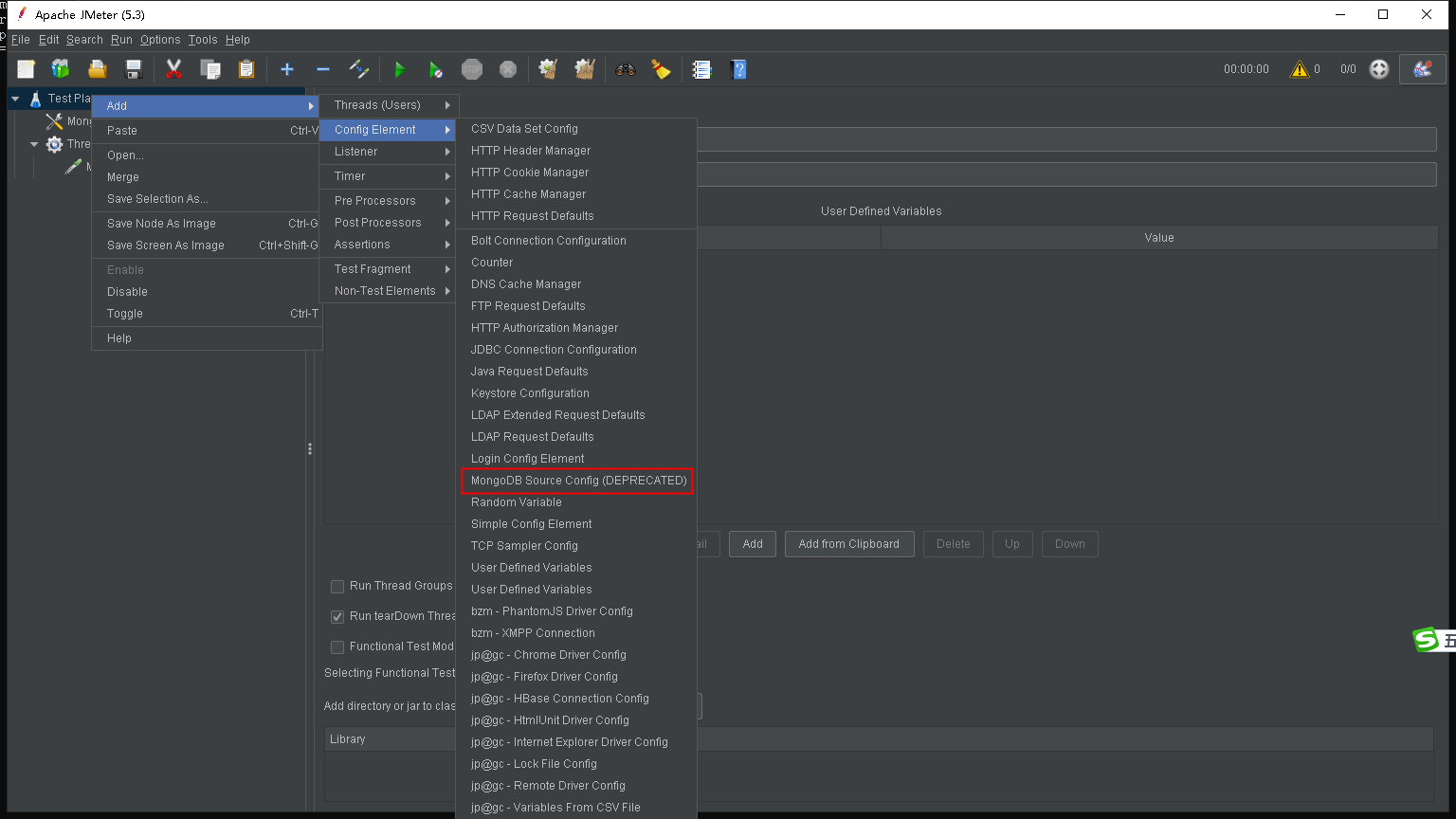Click the Up button
This screenshot has width=1456, height=819.
tap(1012, 544)
